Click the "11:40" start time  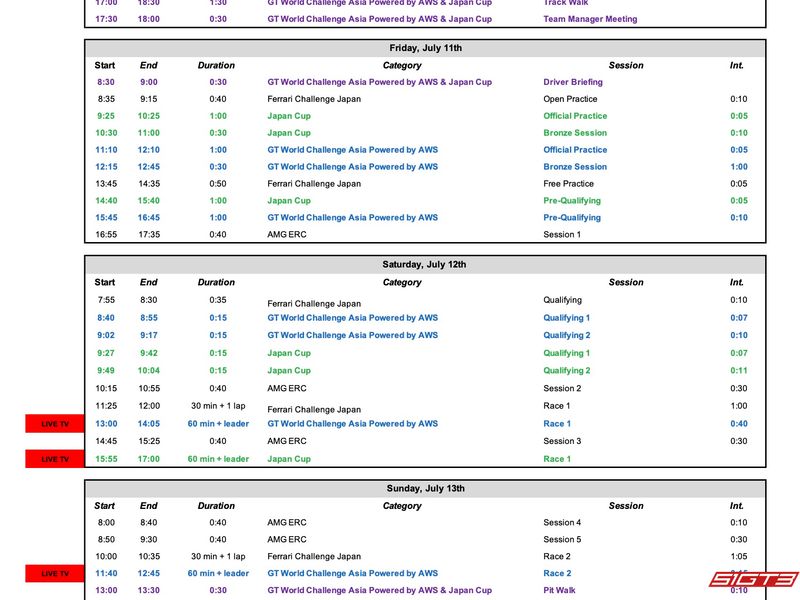point(106,573)
